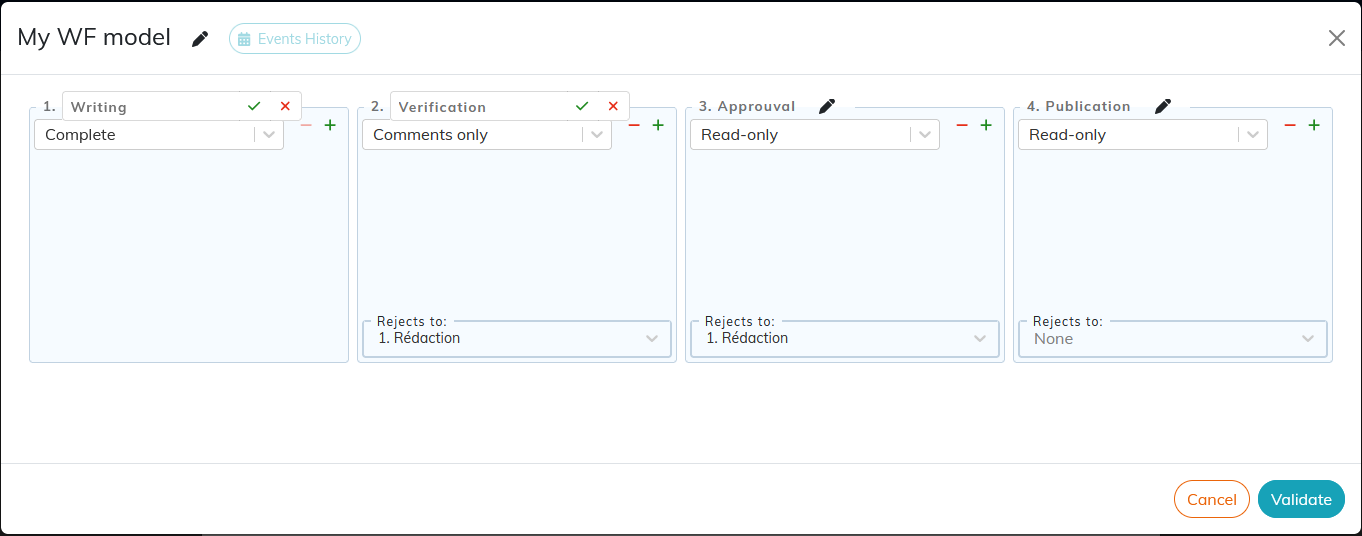This screenshot has height=536, width=1362.
Task: Click the Validate button
Action: [x=1301, y=499]
